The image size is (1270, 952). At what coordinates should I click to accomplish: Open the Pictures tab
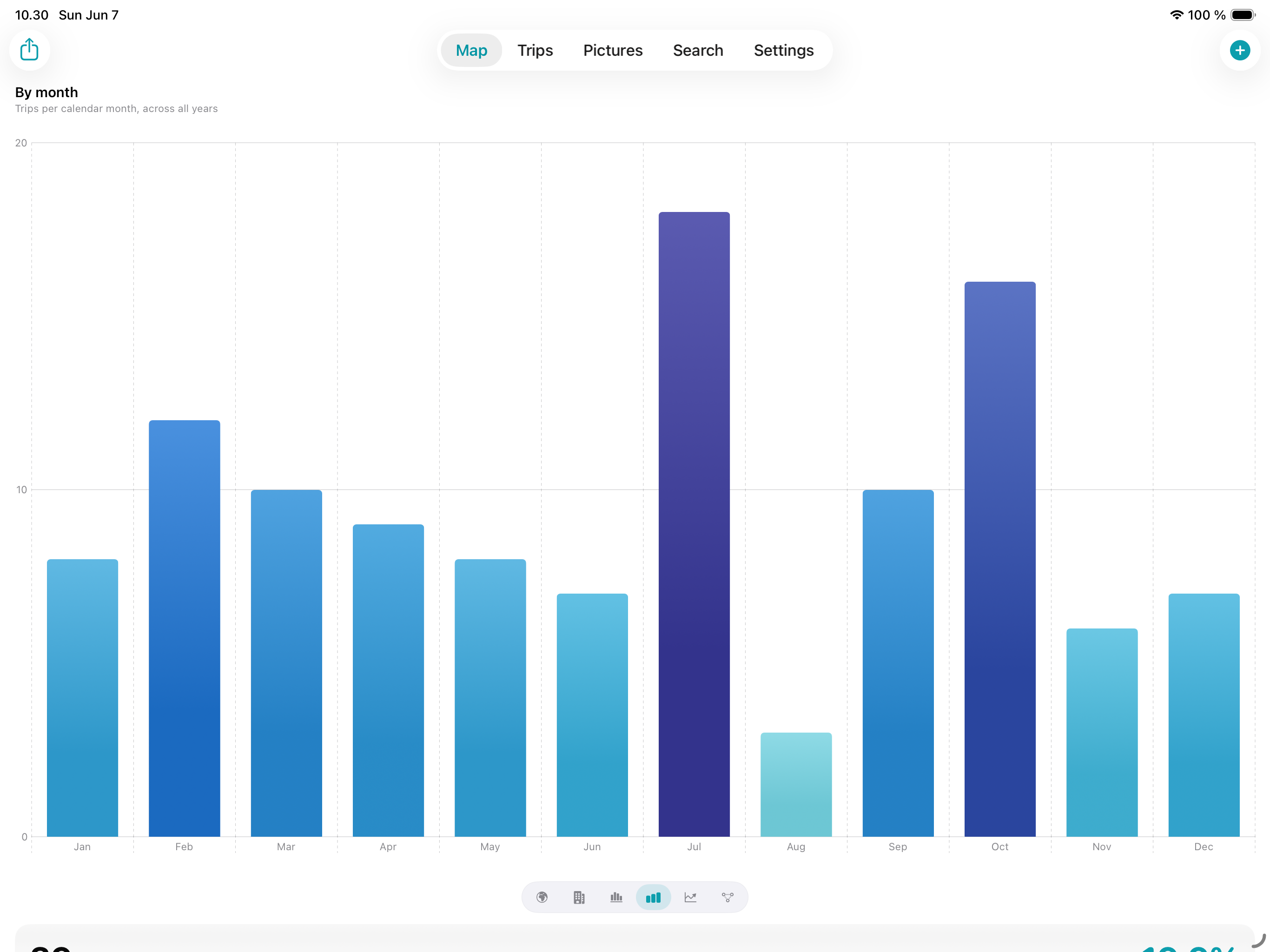(x=613, y=51)
